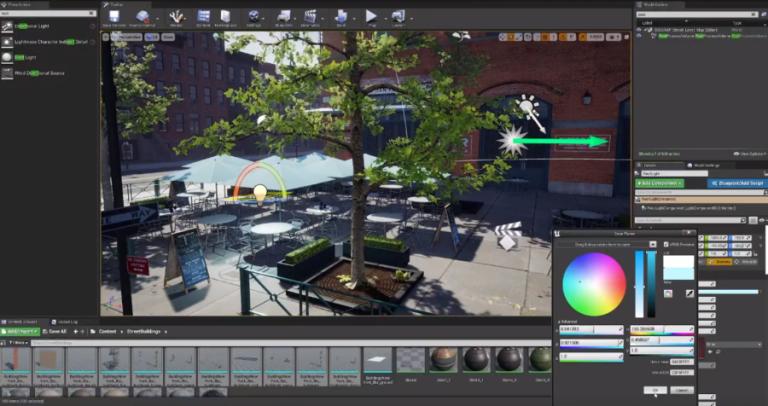Toggle visibility eye of first outliner item
The image size is (768, 406).
pyautogui.click(x=639, y=28)
